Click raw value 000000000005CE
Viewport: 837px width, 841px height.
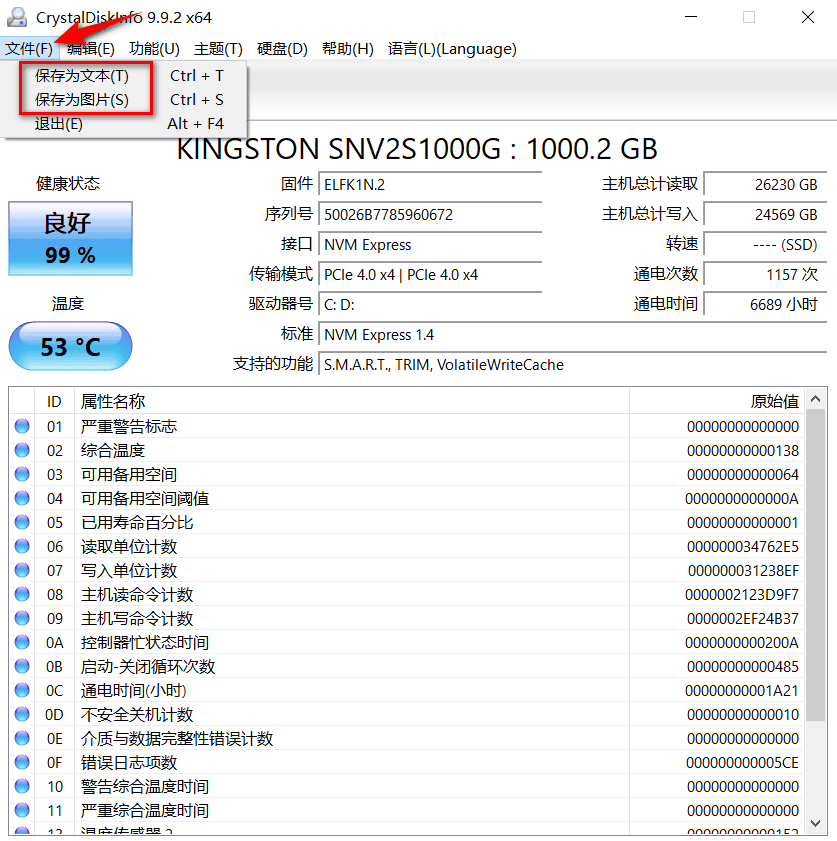(742, 763)
